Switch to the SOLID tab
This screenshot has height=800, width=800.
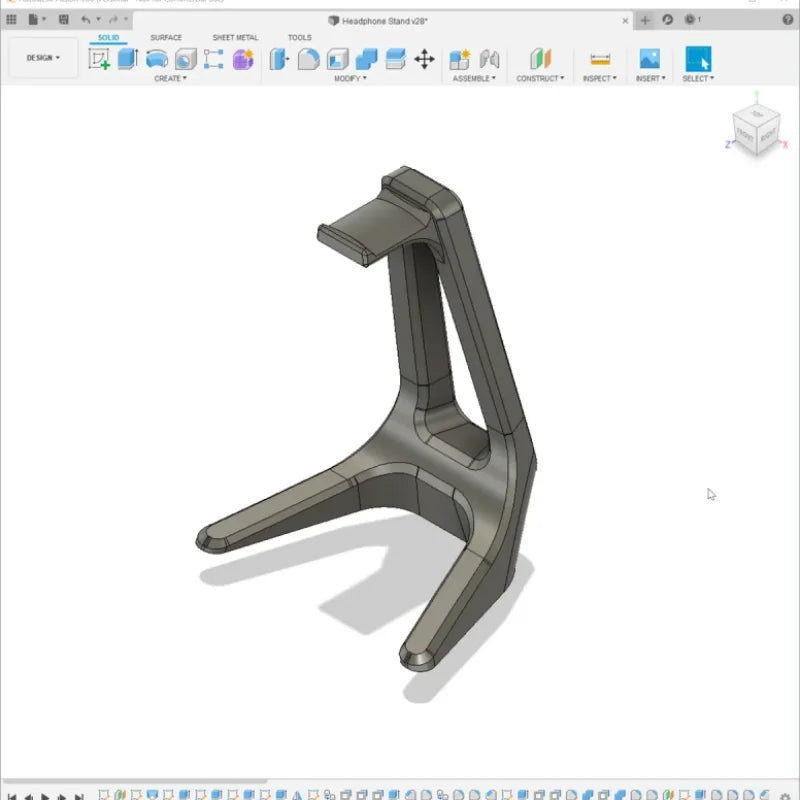(x=108, y=38)
